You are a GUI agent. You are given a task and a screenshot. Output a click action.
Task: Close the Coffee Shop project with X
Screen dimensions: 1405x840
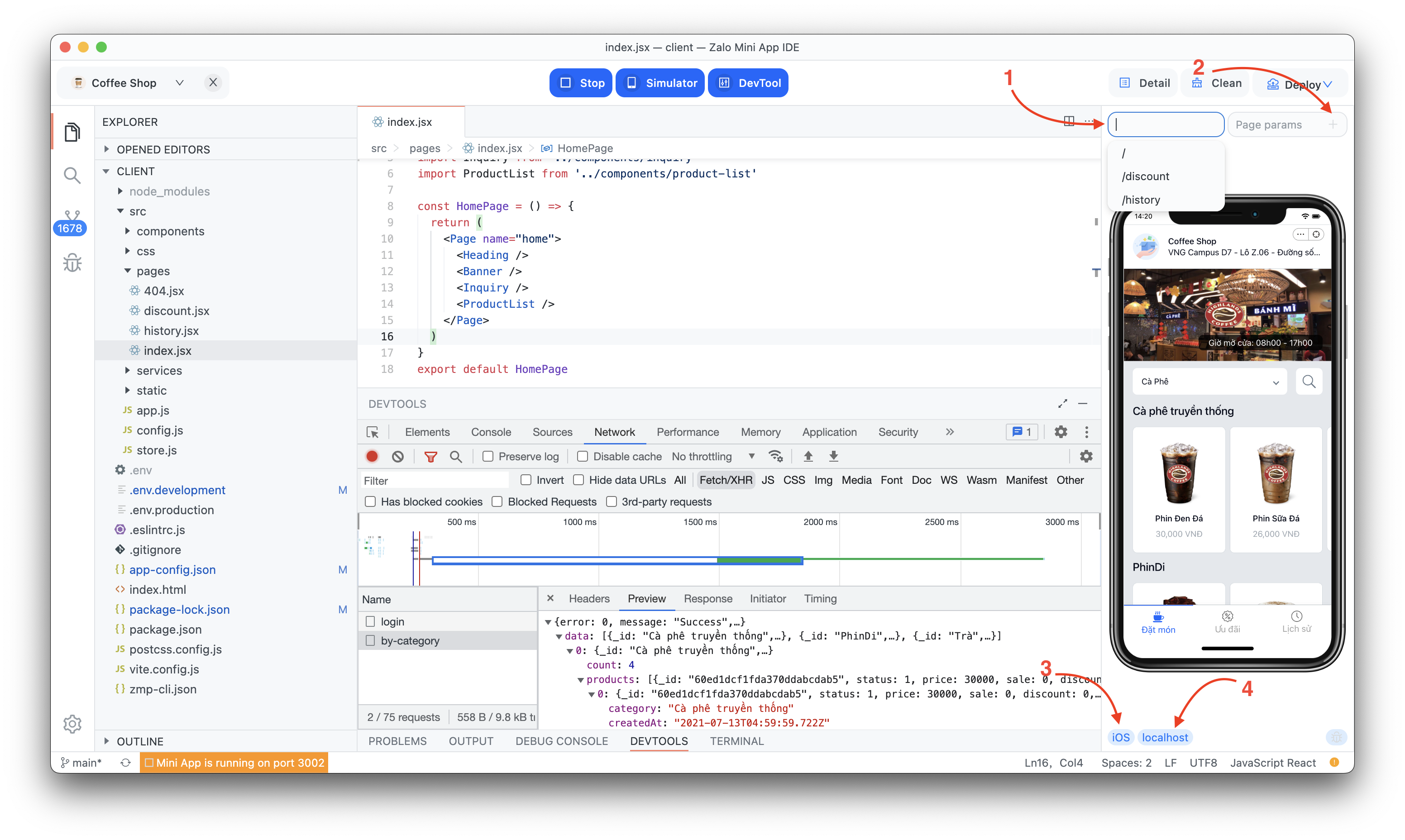pos(213,83)
